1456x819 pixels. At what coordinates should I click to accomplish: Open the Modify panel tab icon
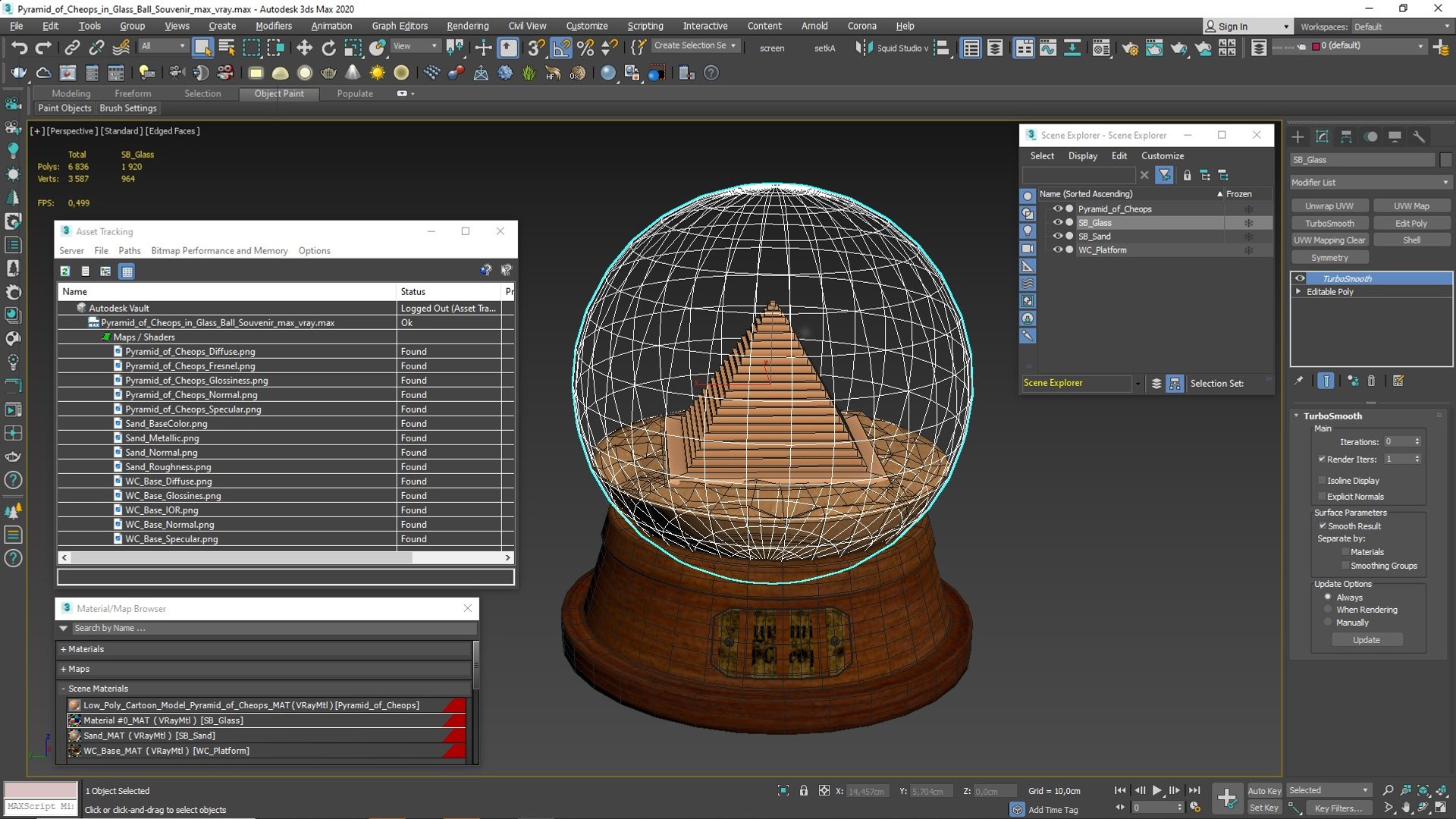(x=1322, y=136)
